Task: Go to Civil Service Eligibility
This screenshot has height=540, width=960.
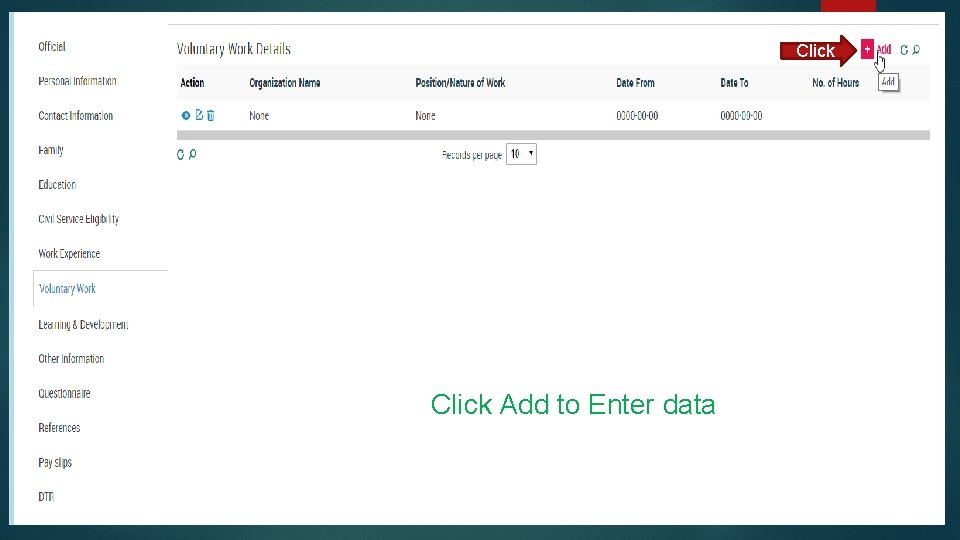Action: pyautogui.click(x=78, y=219)
